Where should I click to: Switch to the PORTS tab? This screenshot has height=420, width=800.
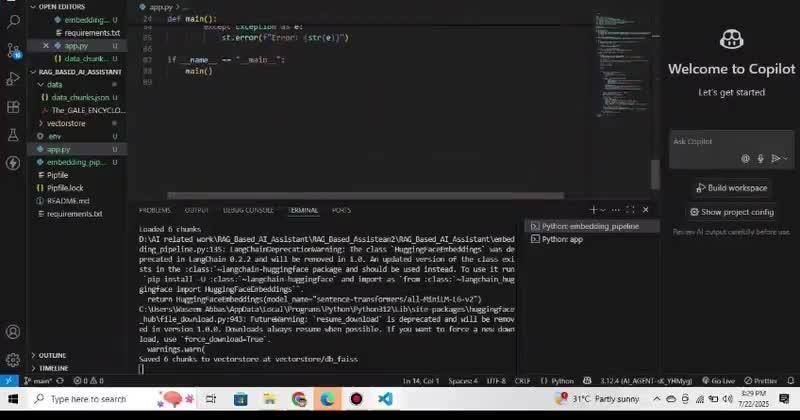click(x=341, y=210)
